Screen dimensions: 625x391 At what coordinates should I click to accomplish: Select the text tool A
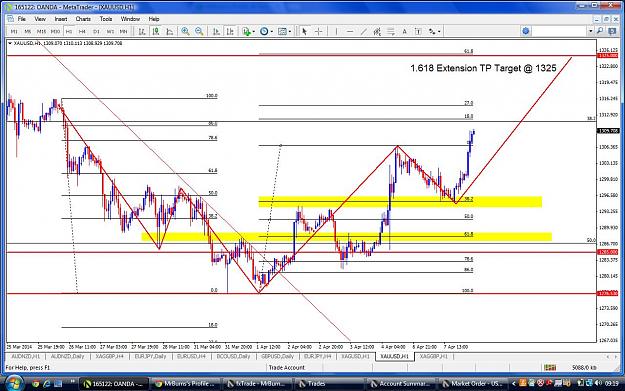[x=404, y=31]
